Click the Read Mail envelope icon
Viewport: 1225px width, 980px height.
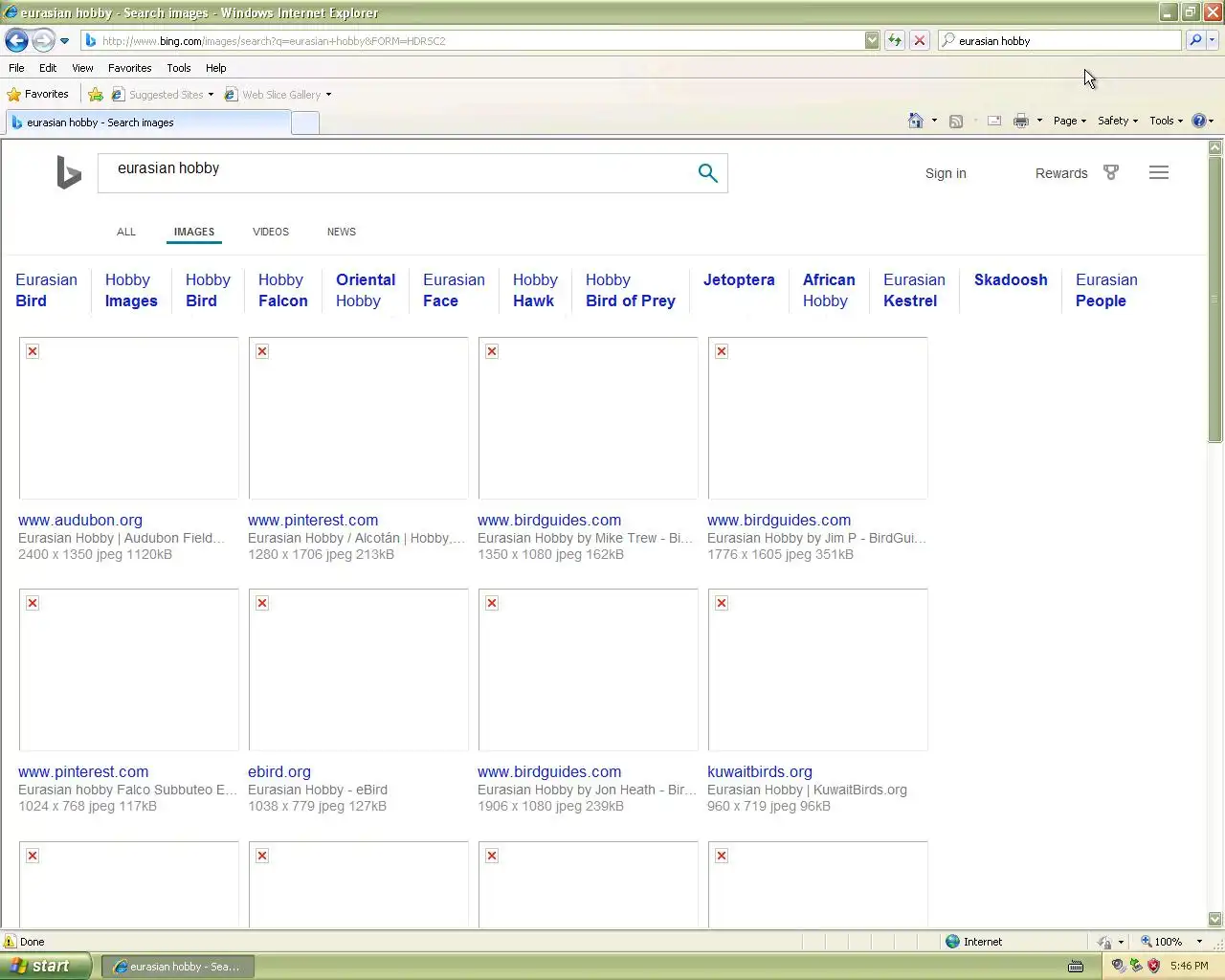(x=994, y=121)
